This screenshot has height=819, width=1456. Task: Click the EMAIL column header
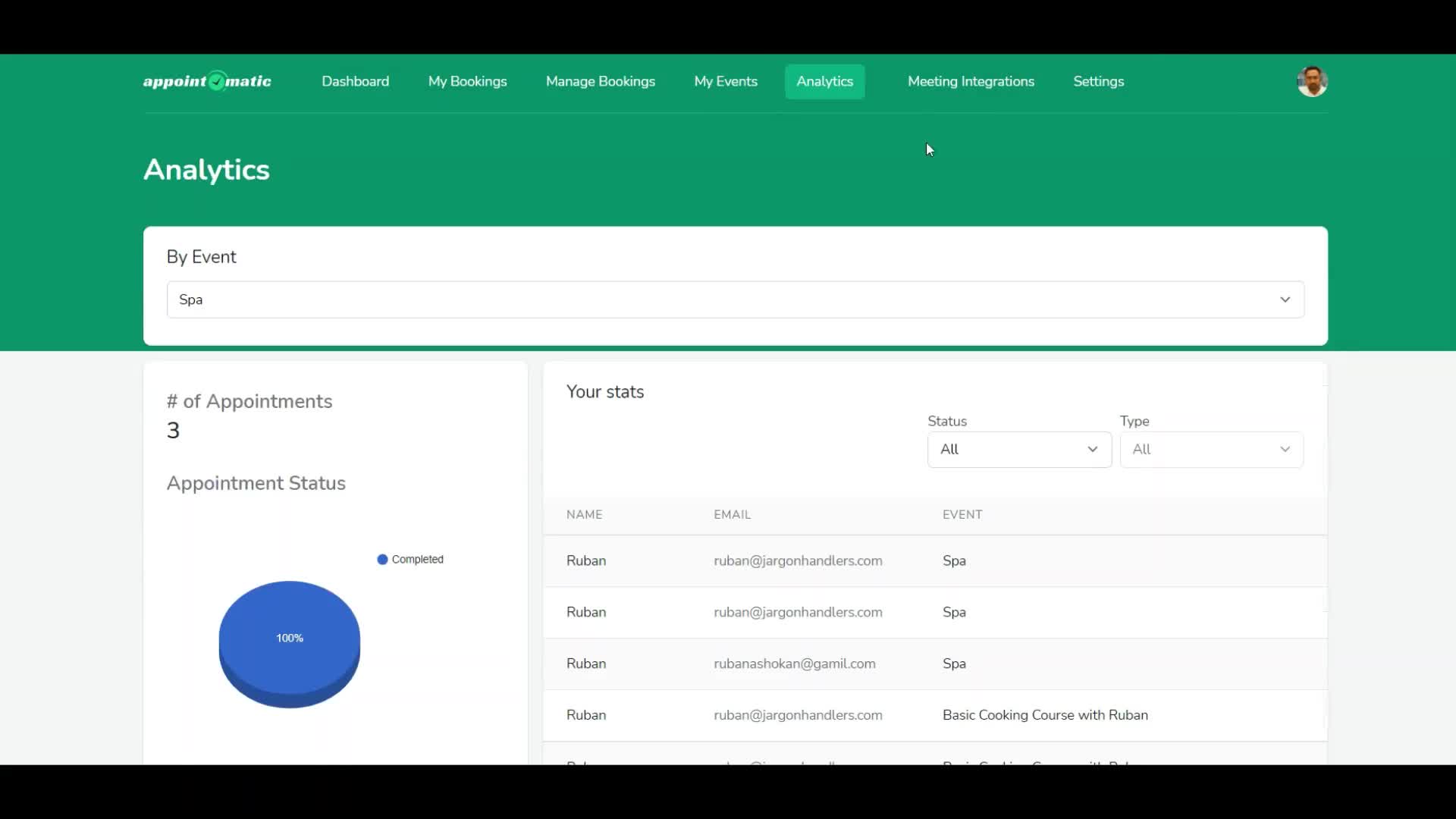coord(732,514)
